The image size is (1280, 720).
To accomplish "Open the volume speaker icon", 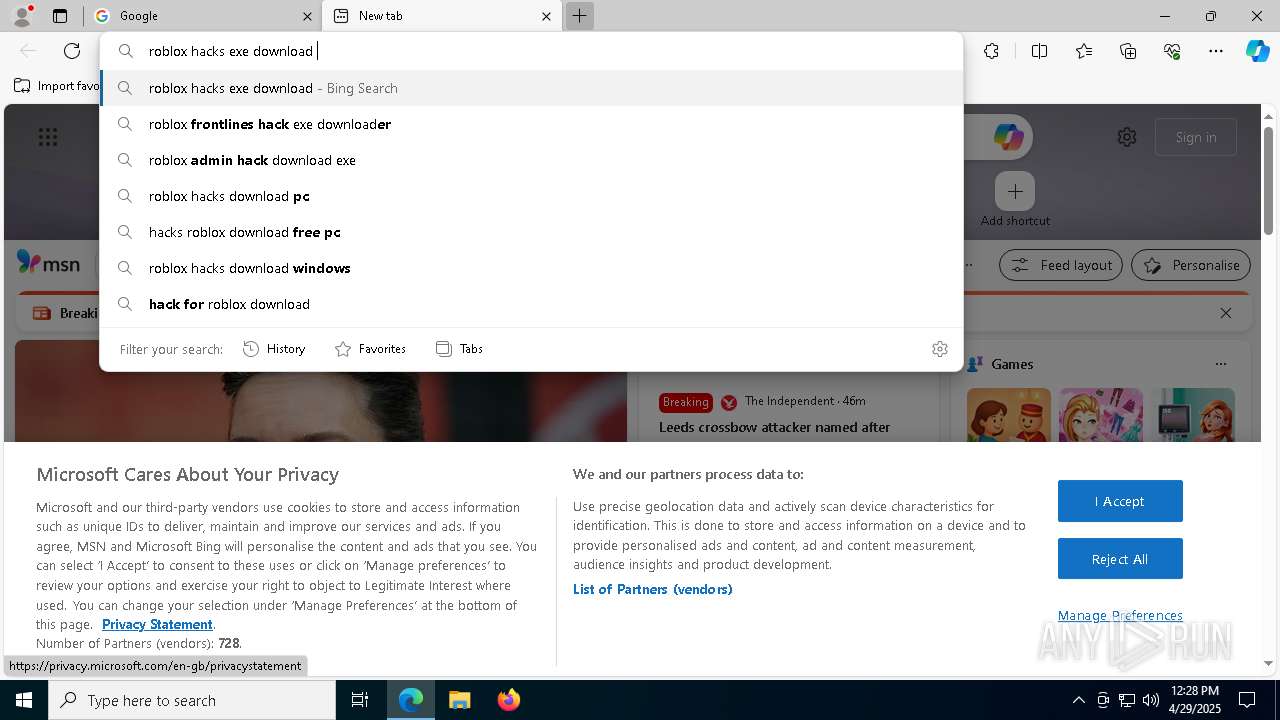I will (1151, 700).
